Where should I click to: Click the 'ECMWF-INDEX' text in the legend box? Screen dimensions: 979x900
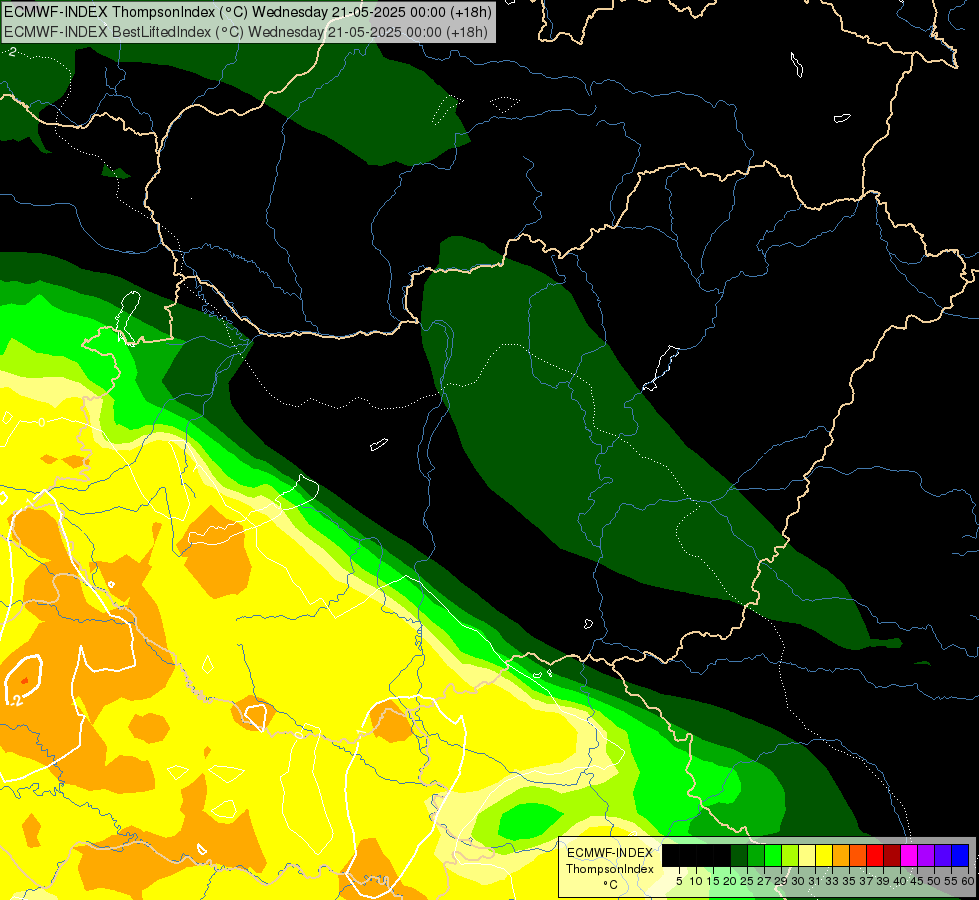pos(610,853)
